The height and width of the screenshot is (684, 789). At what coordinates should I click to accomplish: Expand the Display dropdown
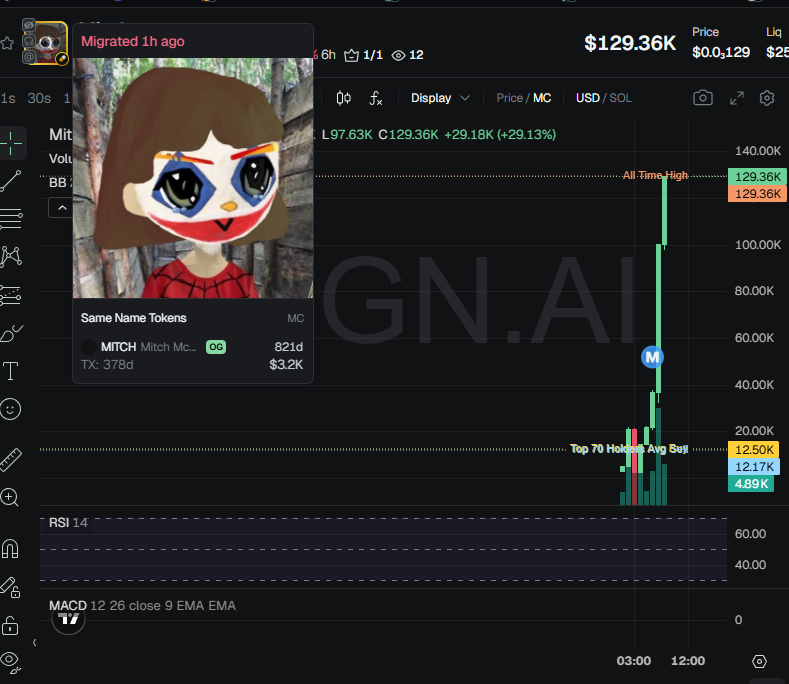[440, 98]
